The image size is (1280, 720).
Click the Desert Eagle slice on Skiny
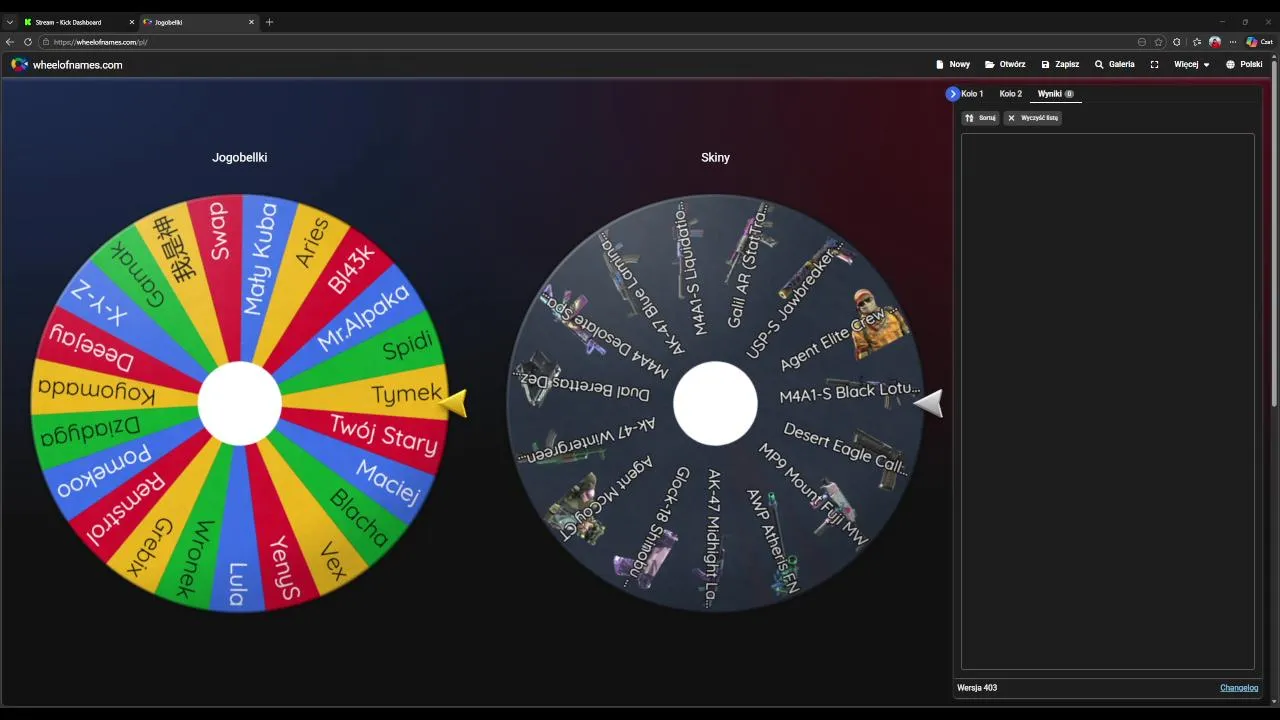[845, 448]
